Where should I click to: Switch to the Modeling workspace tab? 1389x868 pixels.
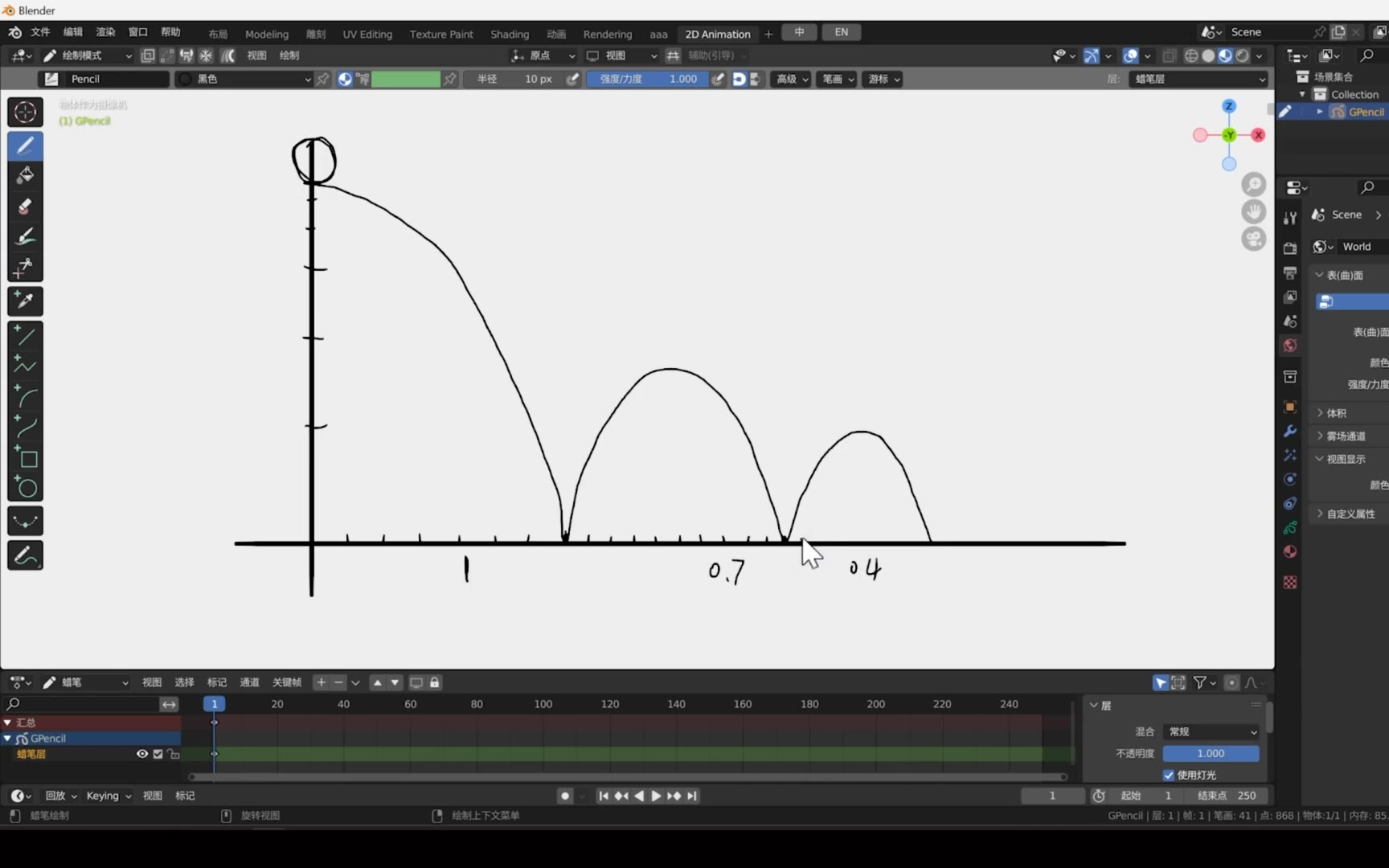point(267,34)
